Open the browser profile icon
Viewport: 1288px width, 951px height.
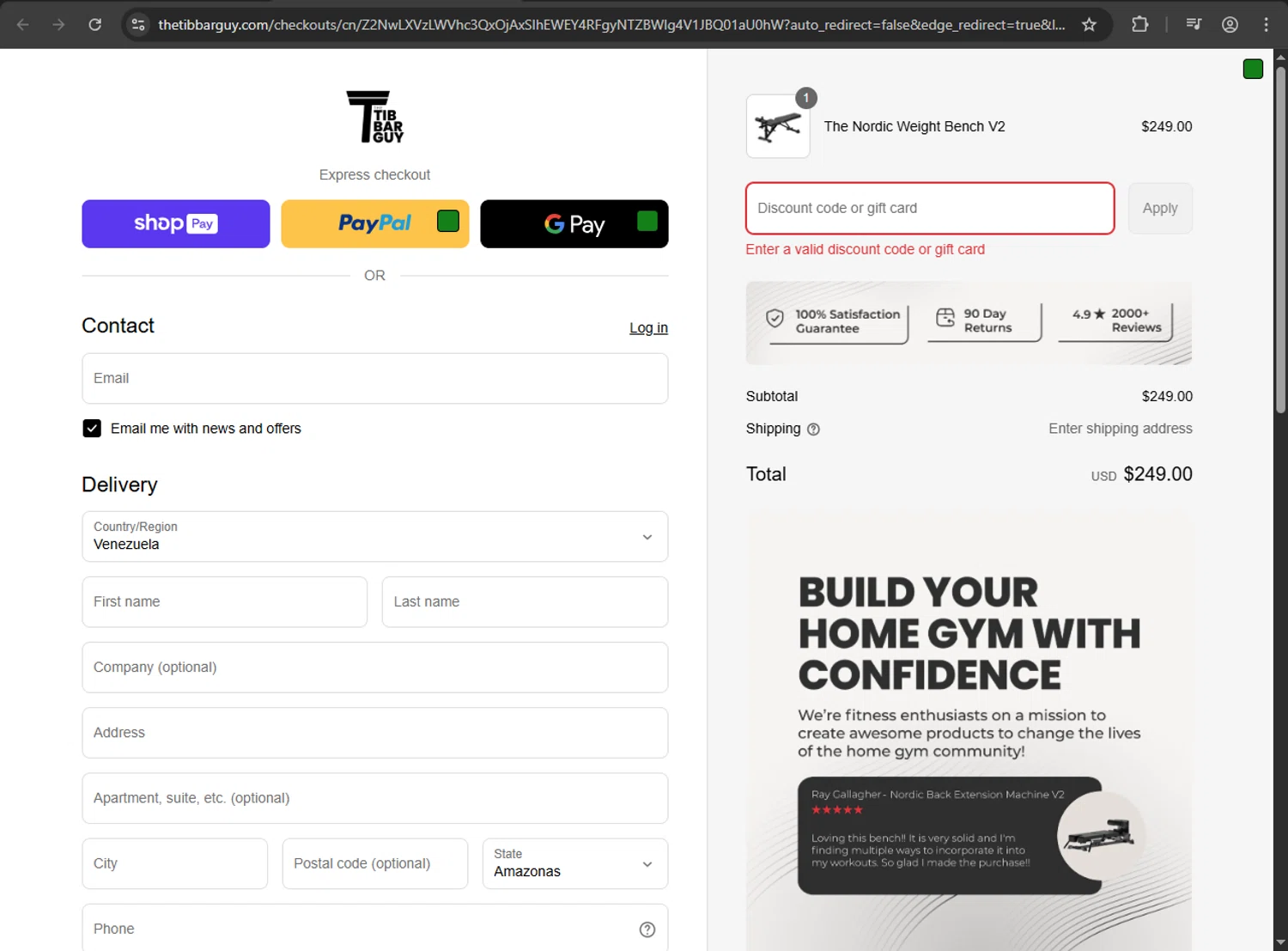(x=1230, y=24)
